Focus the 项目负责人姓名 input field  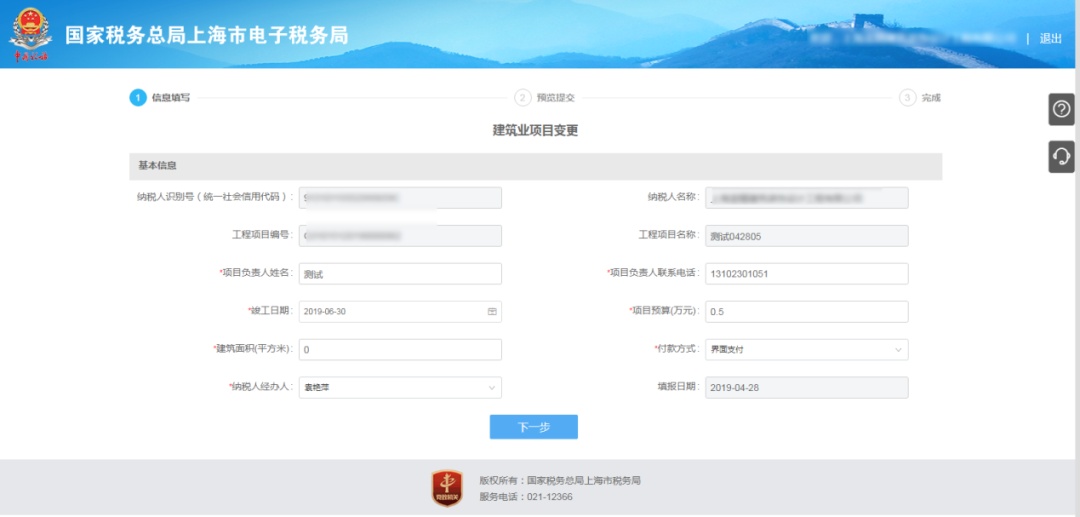click(400, 274)
